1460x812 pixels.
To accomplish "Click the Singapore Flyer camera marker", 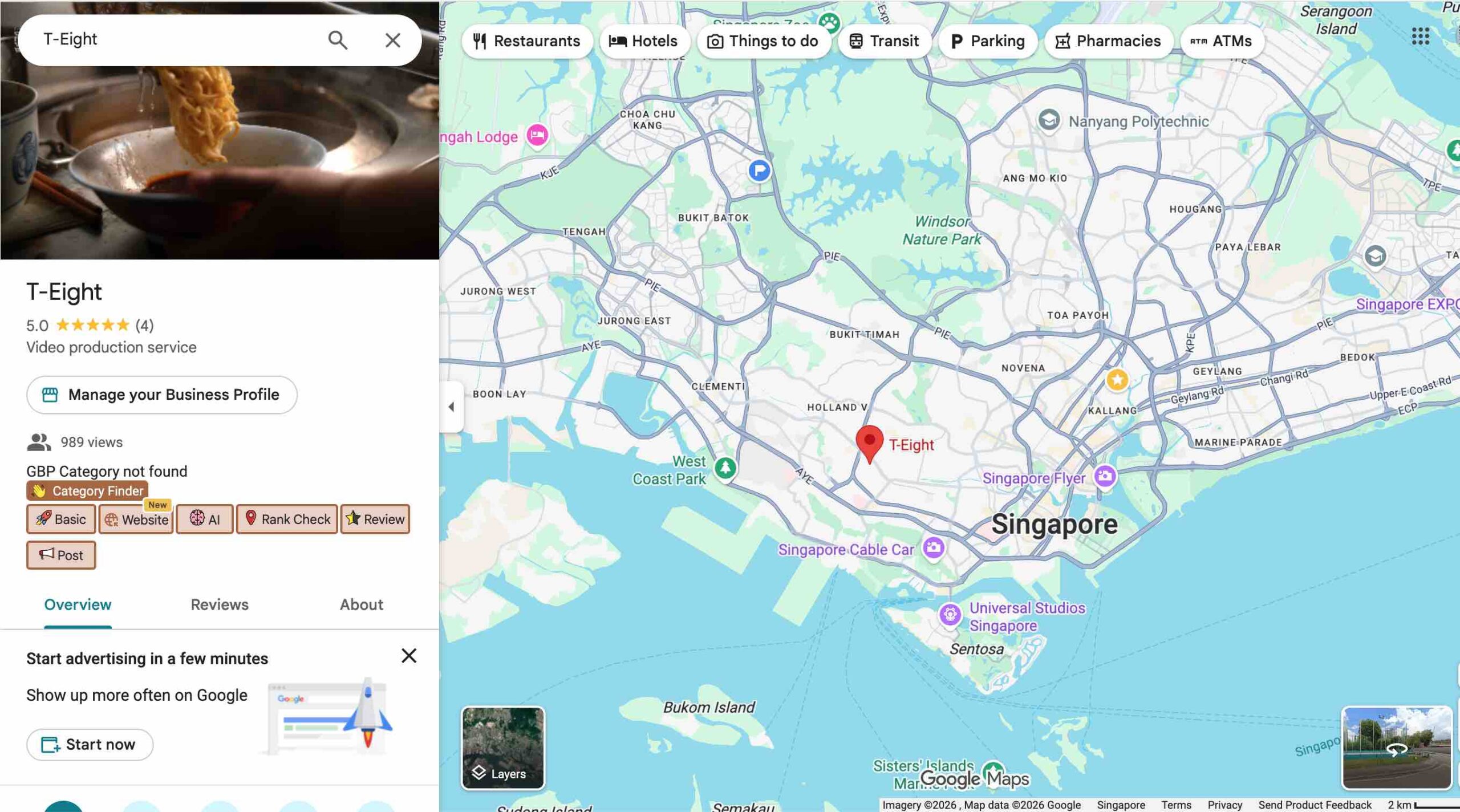I will (1105, 476).
